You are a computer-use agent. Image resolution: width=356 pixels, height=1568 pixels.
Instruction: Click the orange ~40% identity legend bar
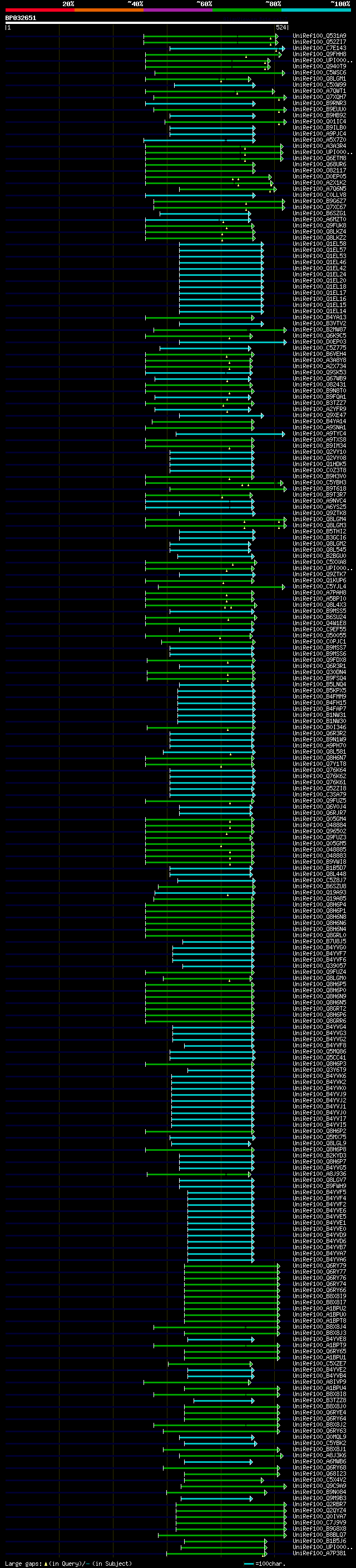[109, 10]
